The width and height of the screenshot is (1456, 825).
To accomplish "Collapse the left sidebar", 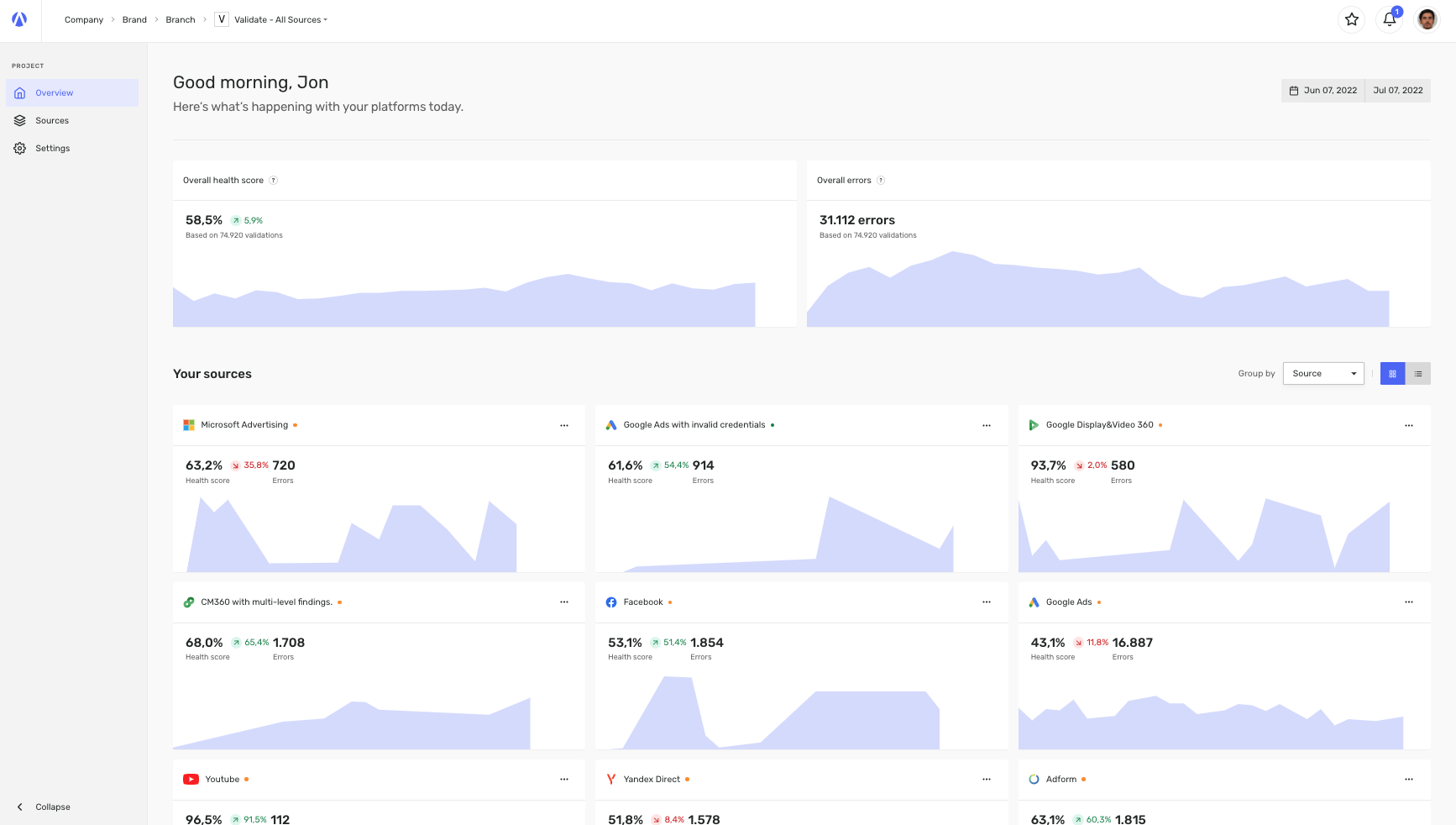I will coord(44,807).
